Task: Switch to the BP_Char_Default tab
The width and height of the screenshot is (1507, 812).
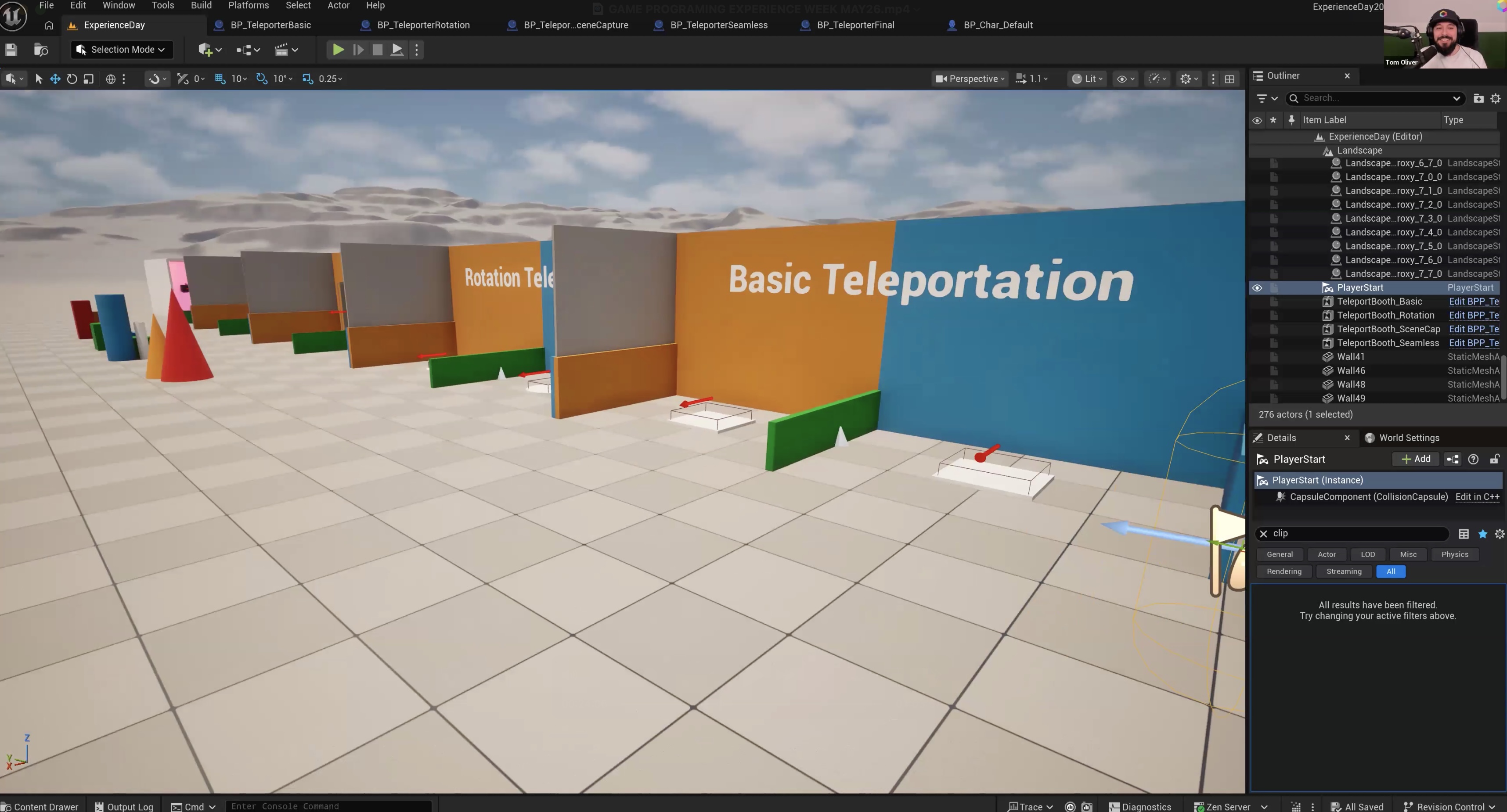Action: (x=998, y=25)
